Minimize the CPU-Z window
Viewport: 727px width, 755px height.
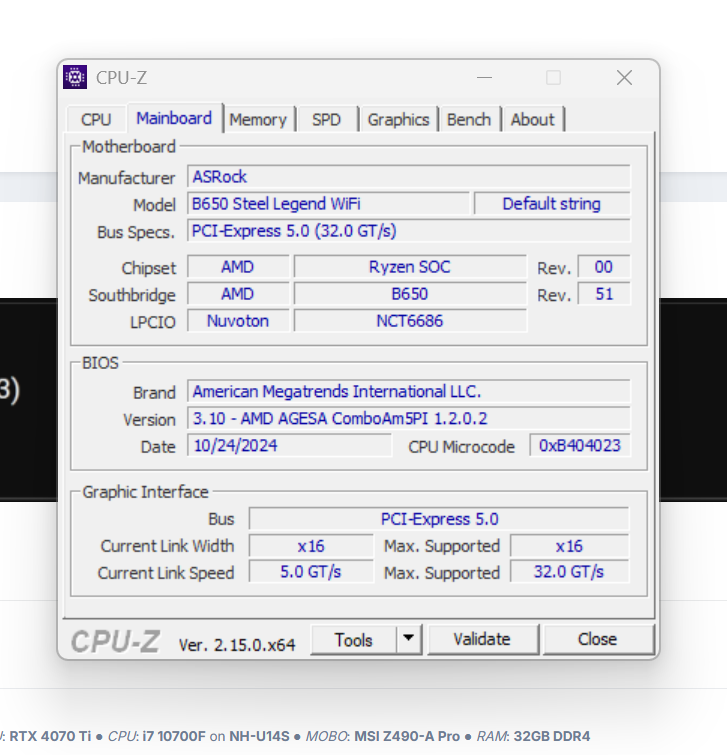pos(484,78)
